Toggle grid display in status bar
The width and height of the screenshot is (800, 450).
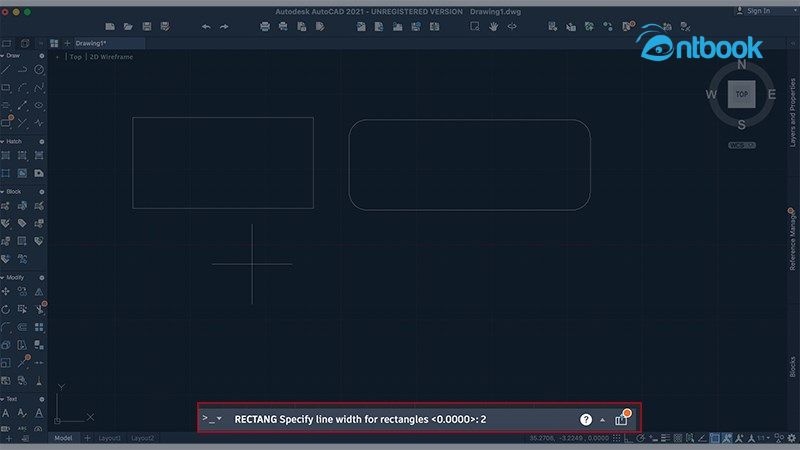(617, 438)
